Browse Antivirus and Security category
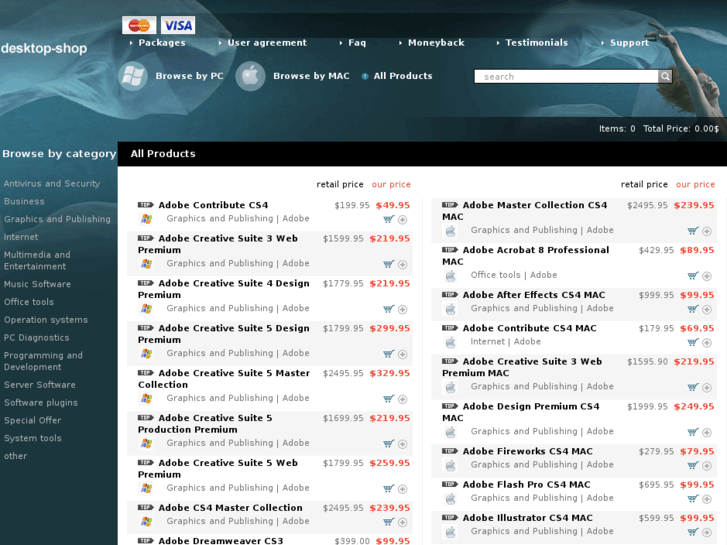This screenshot has height=545, width=727. click(x=52, y=184)
